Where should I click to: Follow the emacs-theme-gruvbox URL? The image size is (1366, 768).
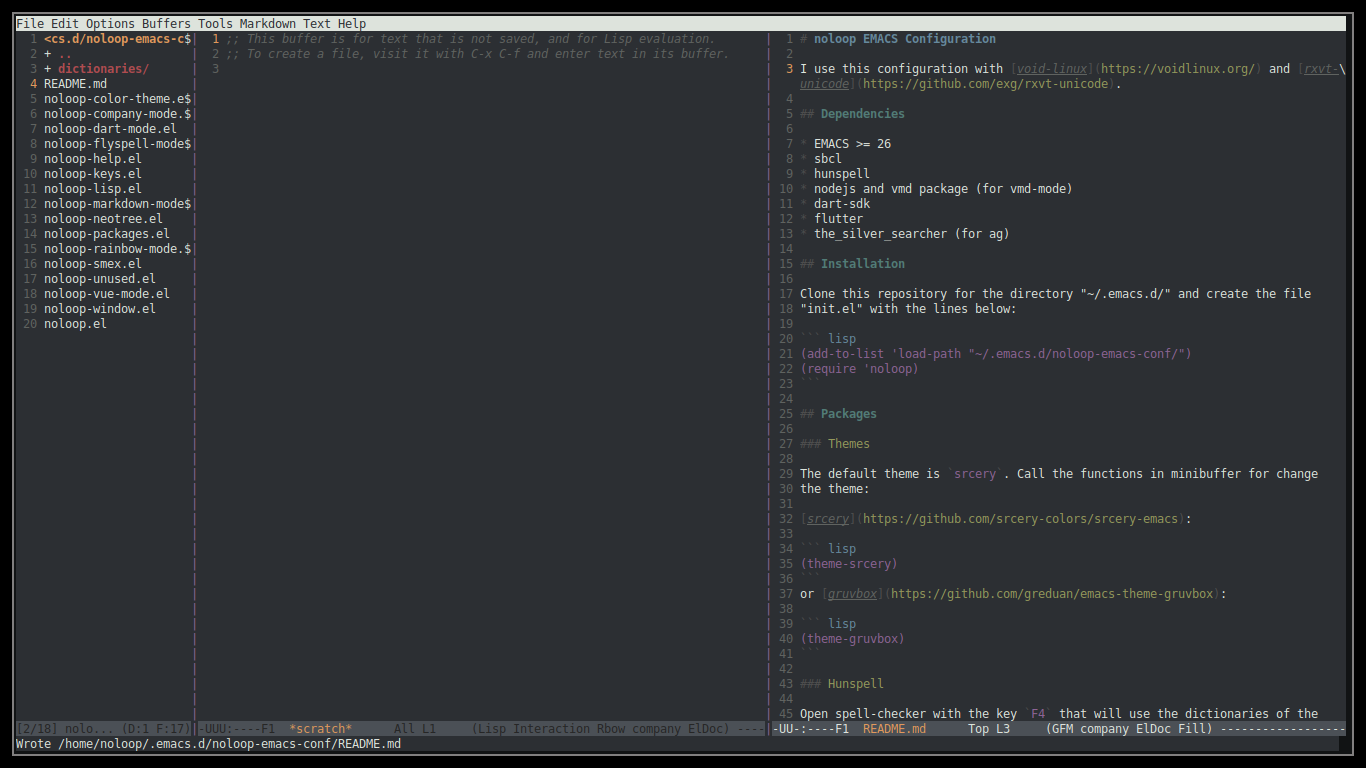click(x=1052, y=594)
